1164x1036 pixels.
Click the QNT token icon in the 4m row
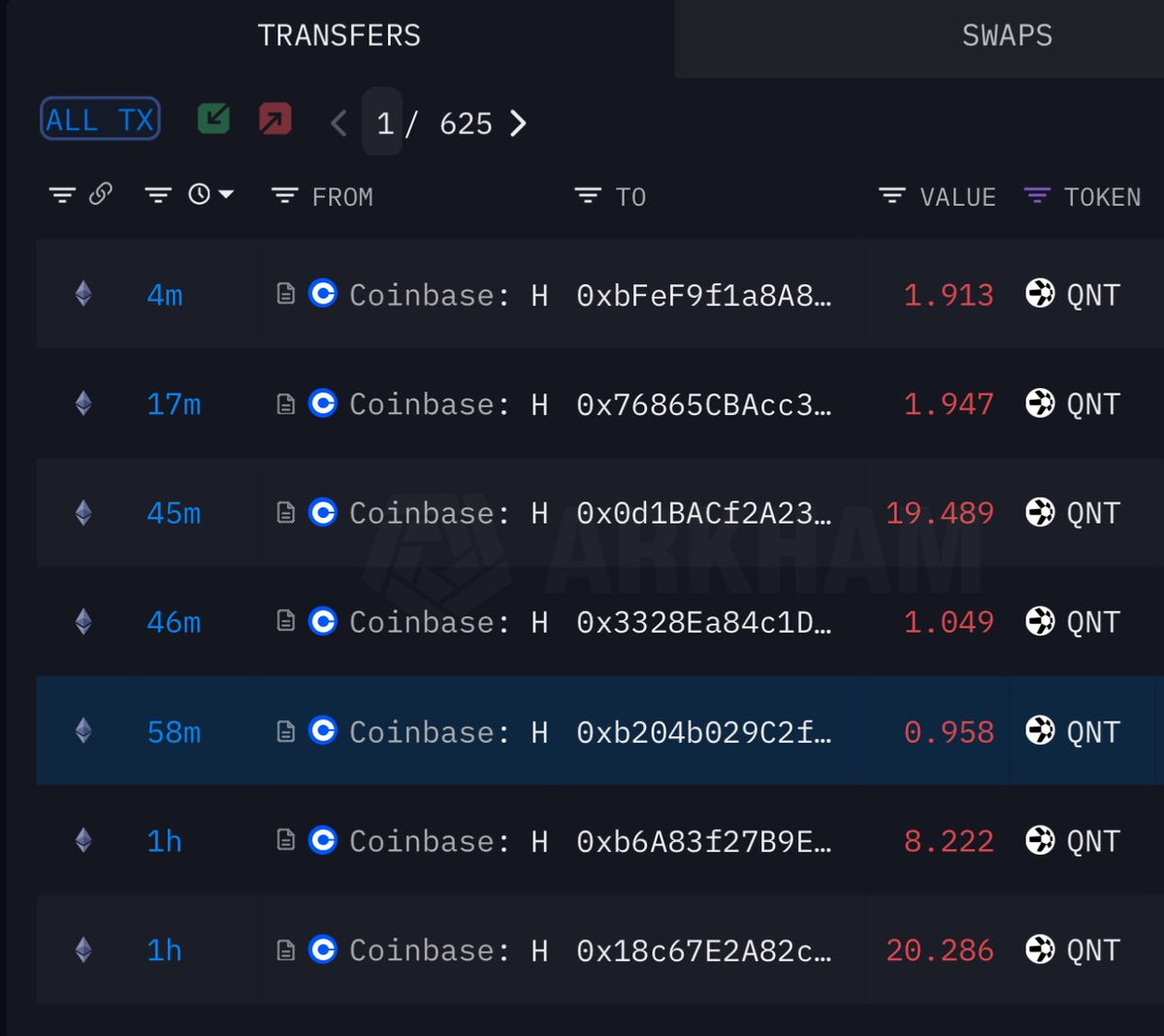[x=1040, y=293]
